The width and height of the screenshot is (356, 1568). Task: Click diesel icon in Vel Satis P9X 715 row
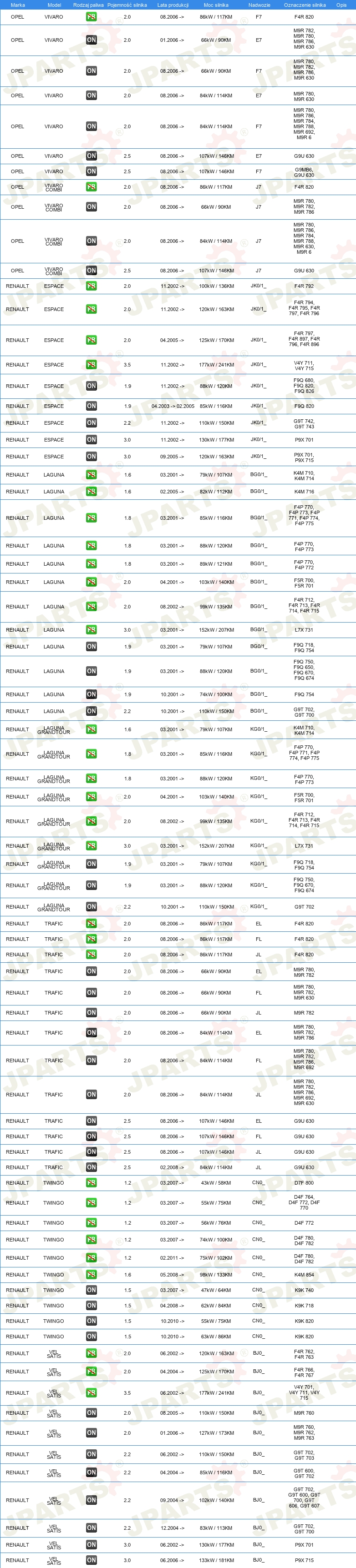[92, 1560]
